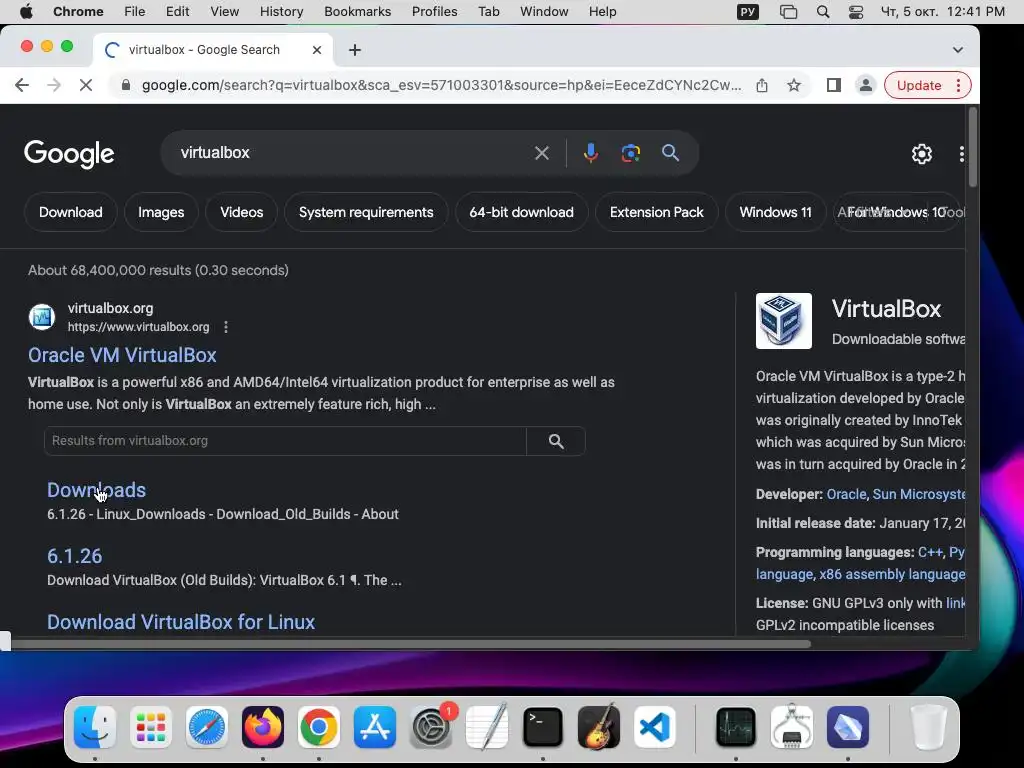Start voice search with microphone
1024x768 pixels.
click(590, 153)
